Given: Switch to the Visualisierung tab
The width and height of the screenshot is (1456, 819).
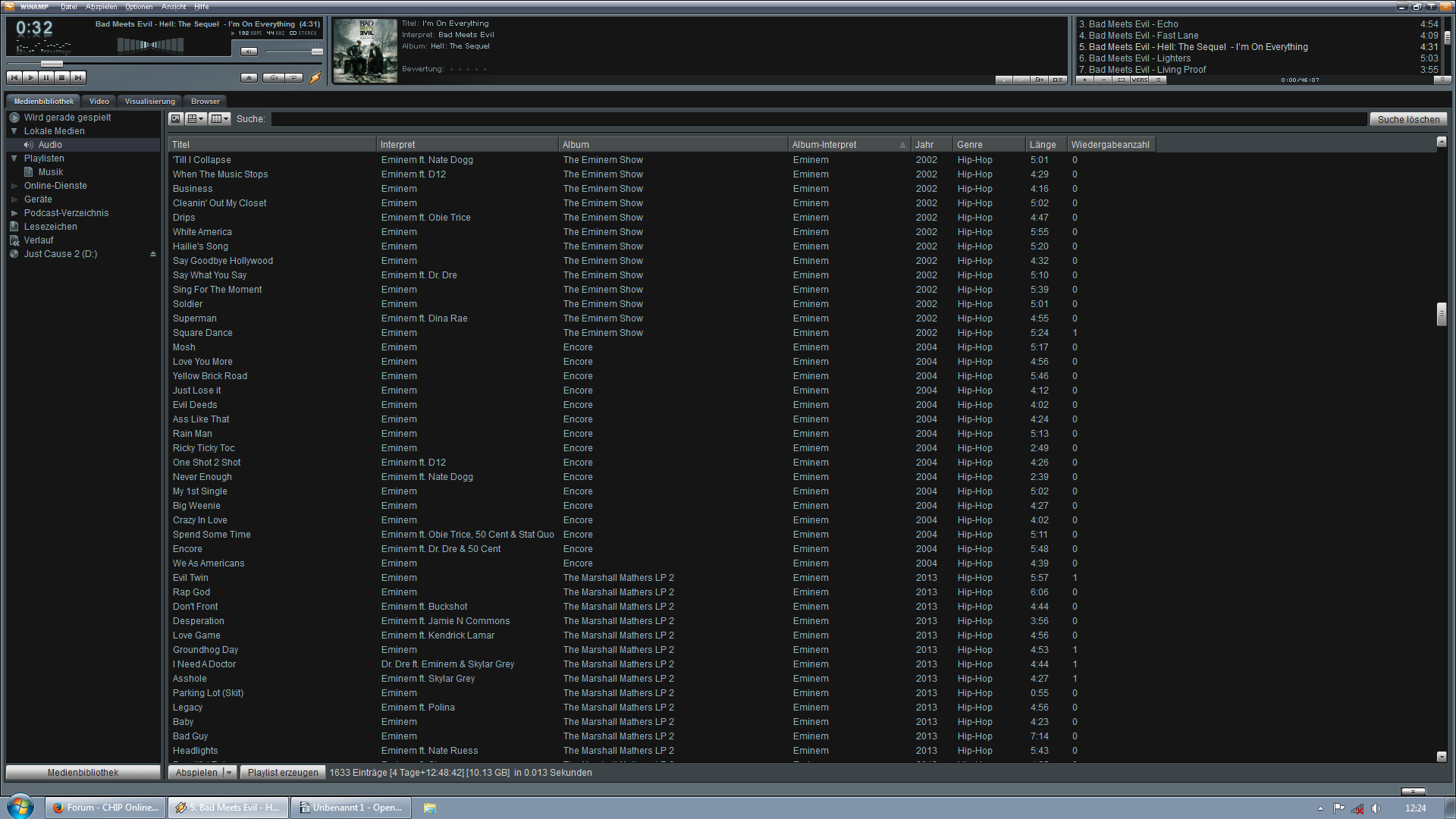Looking at the screenshot, I should pos(149,102).
